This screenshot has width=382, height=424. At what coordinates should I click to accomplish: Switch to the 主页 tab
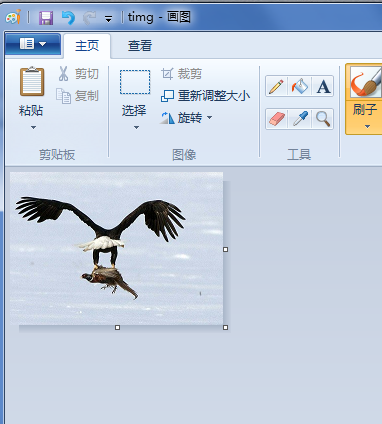(87, 46)
